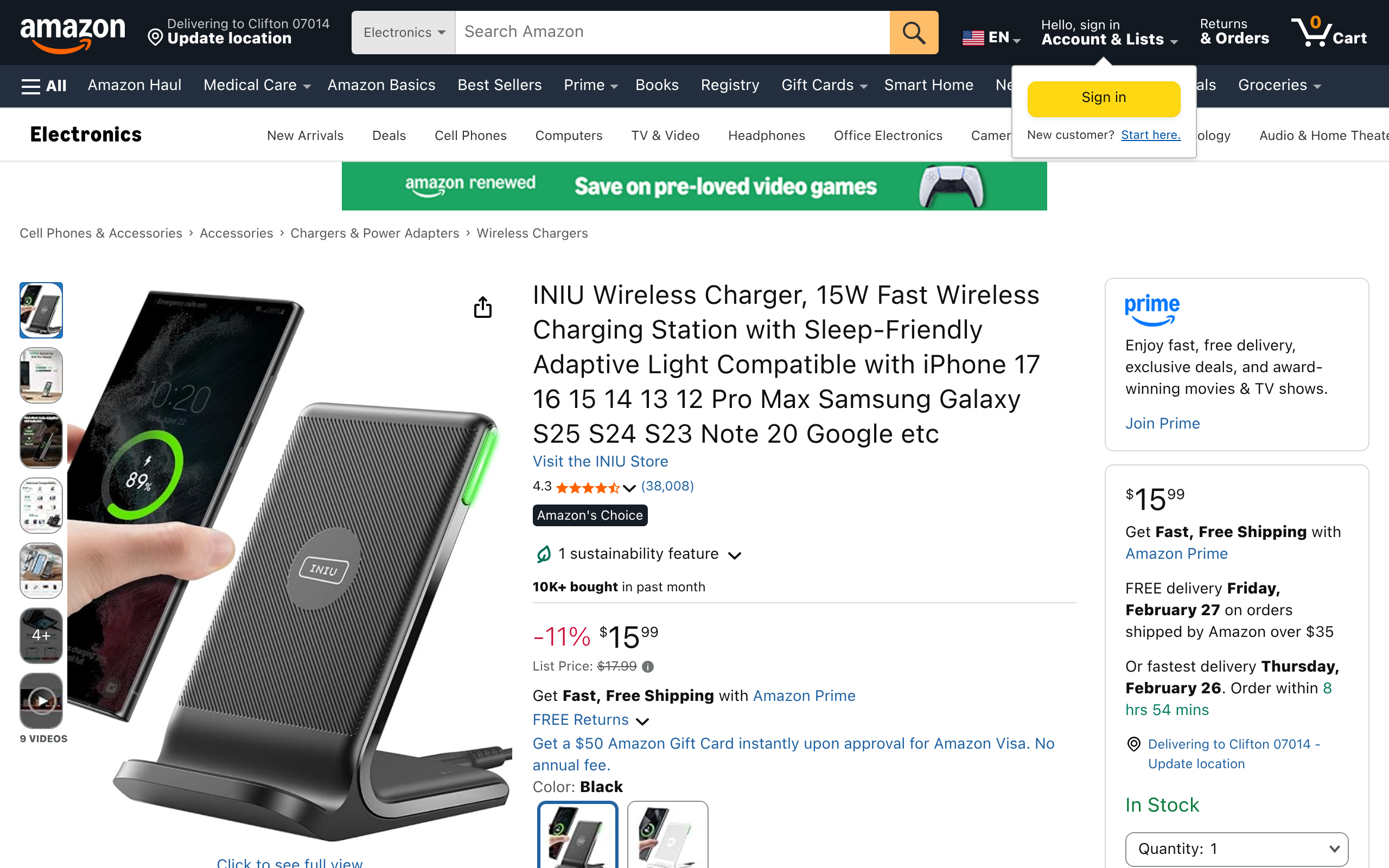
Task: Click the search magnifier button
Action: pos(913,33)
